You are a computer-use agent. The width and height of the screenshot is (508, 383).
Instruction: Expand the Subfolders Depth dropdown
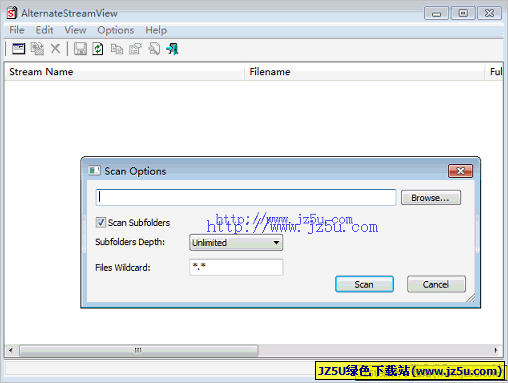point(236,243)
